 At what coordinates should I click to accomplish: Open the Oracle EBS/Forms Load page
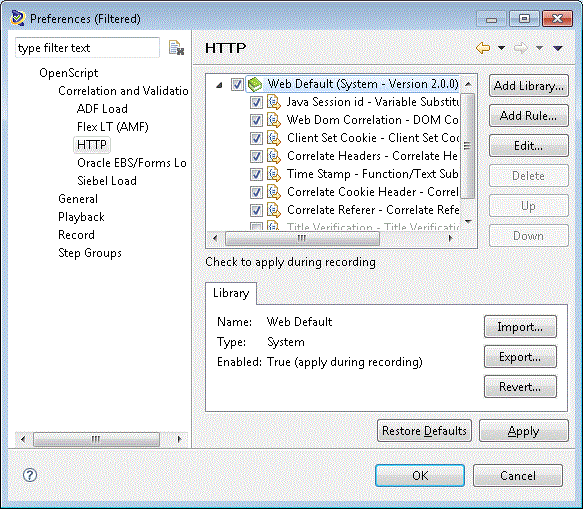[x=132, y=163]
